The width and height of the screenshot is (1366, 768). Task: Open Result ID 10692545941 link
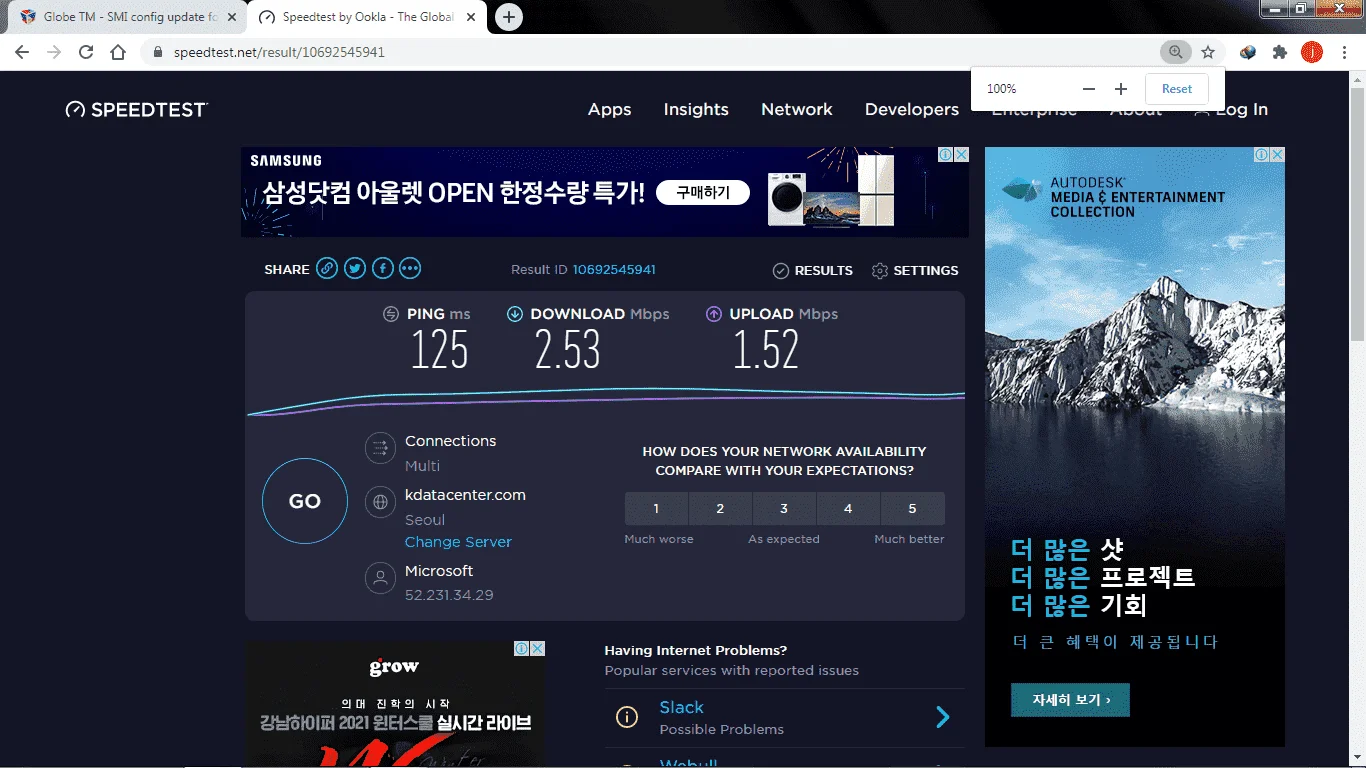(614, 270)
